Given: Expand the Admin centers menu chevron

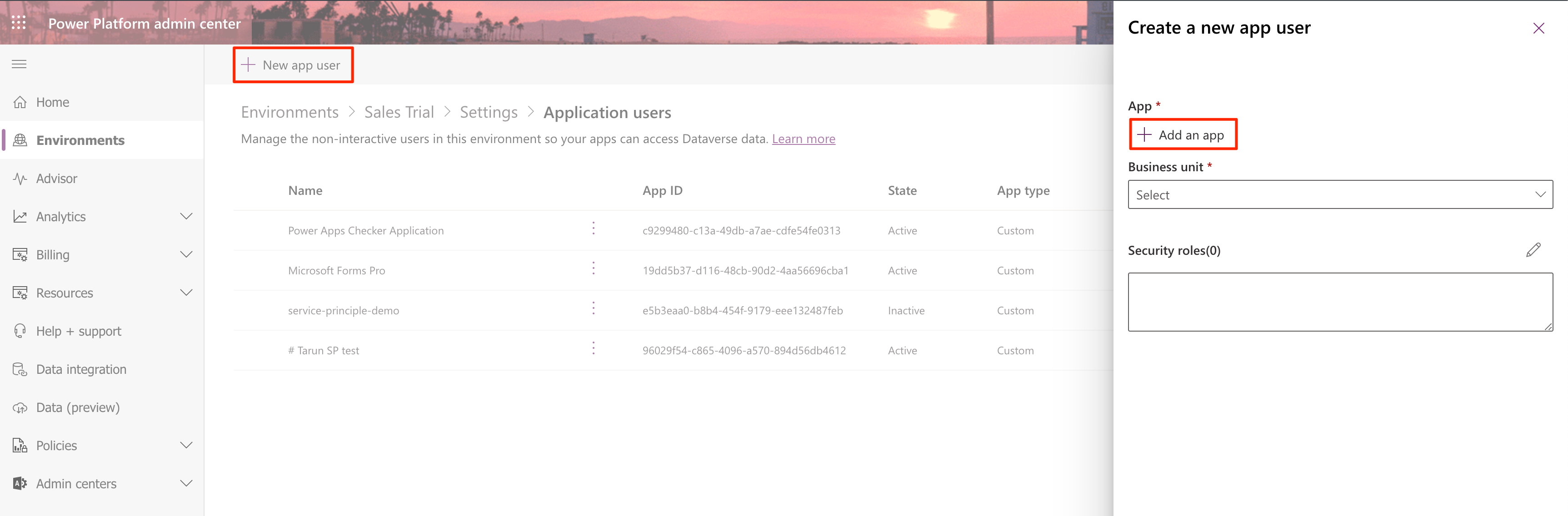Looking at the screenshot, I should tap(186, 483).
